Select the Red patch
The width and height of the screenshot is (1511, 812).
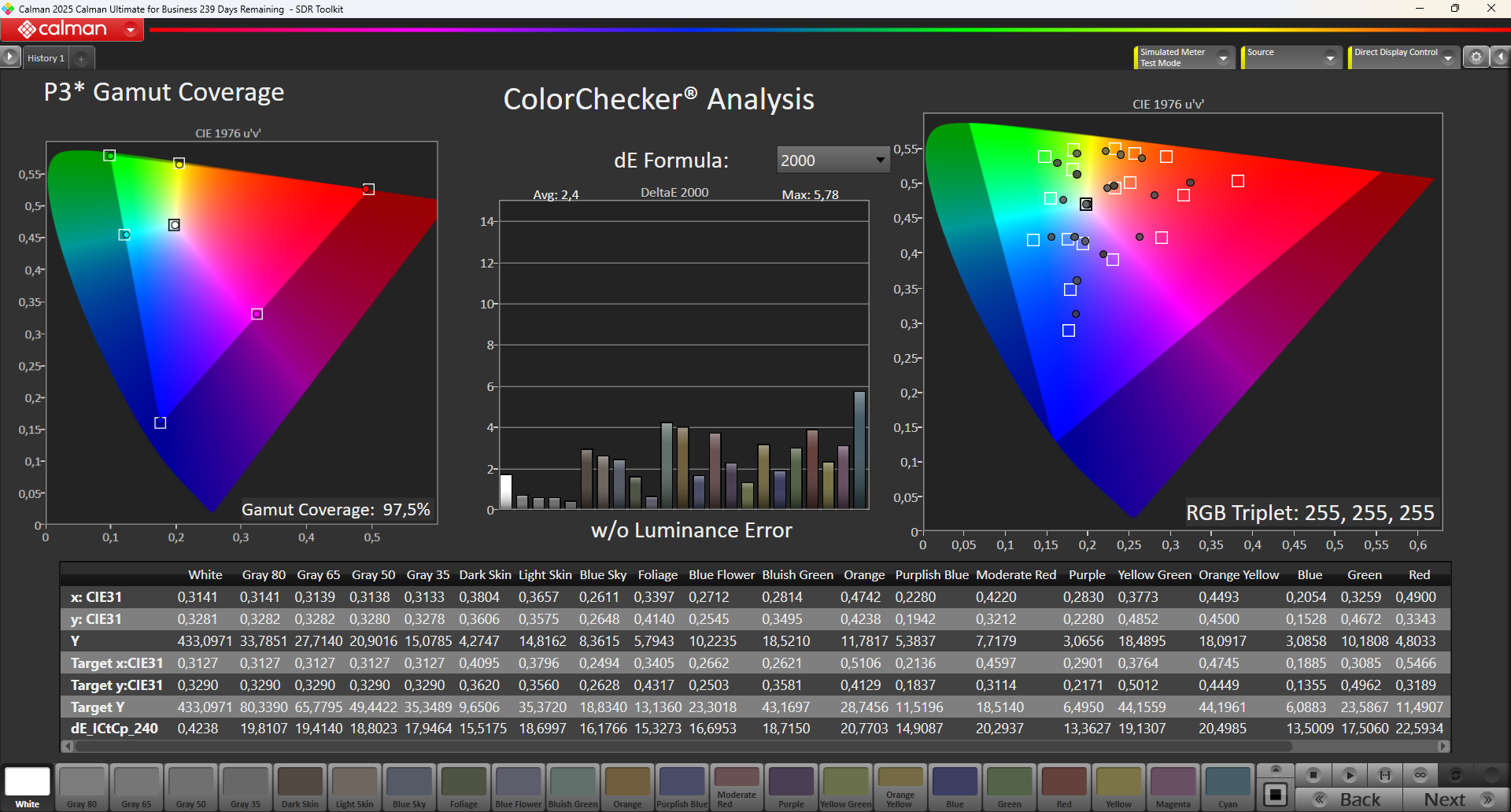click(1064, 787)
